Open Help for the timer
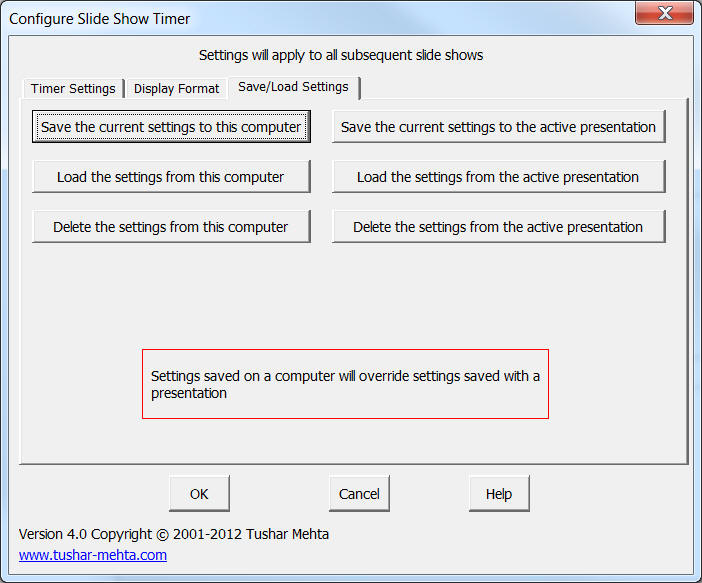702x583 pixels. pos(499,494)
